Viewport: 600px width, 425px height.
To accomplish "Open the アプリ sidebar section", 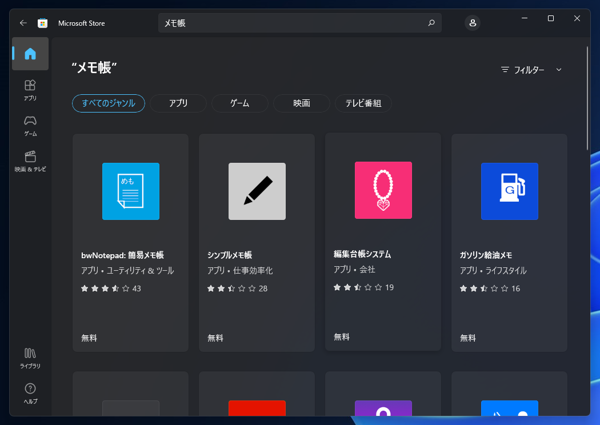I will pos(30,90).
